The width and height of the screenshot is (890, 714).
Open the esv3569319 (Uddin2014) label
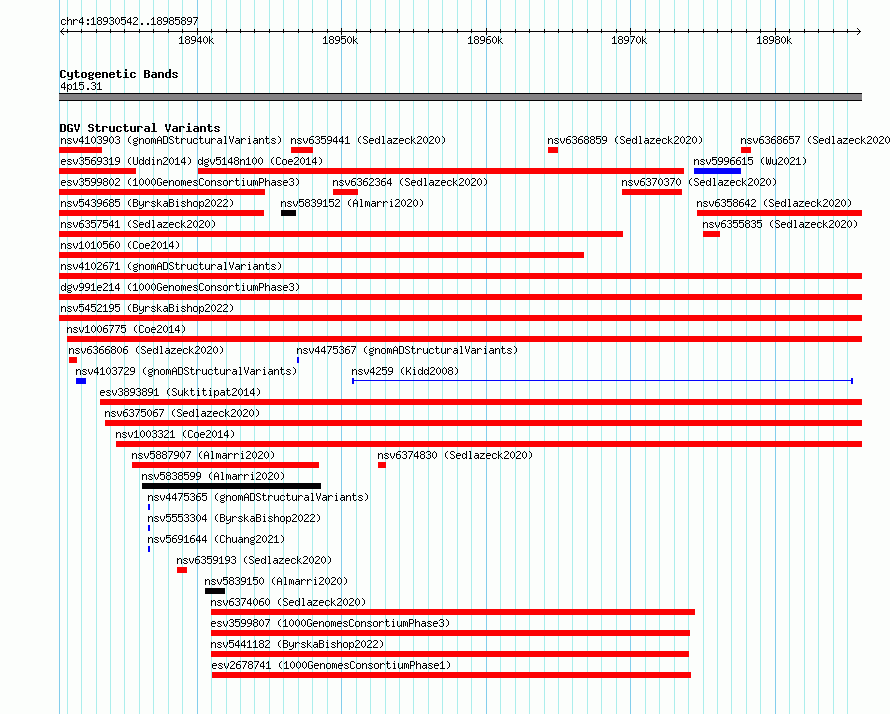pos(126,161)
